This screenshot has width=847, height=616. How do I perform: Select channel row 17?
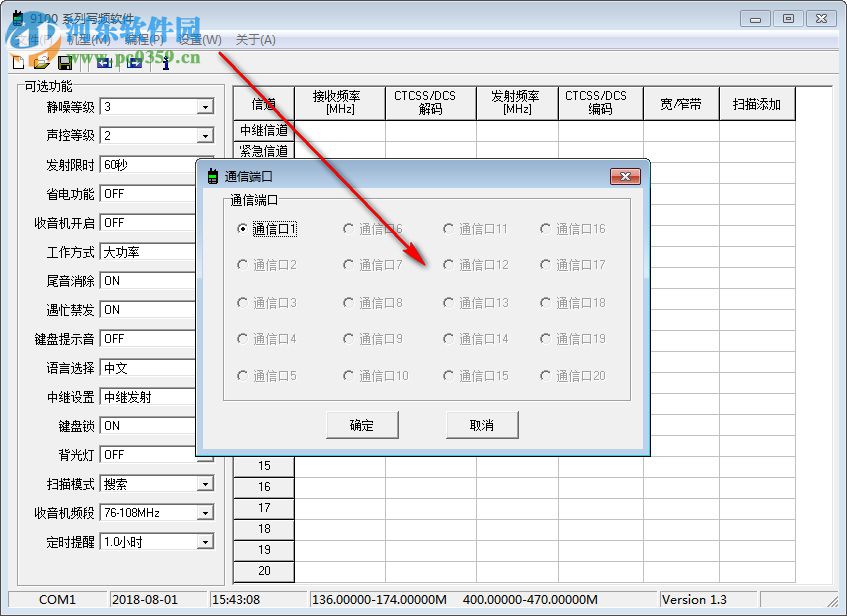coord(264,508)
